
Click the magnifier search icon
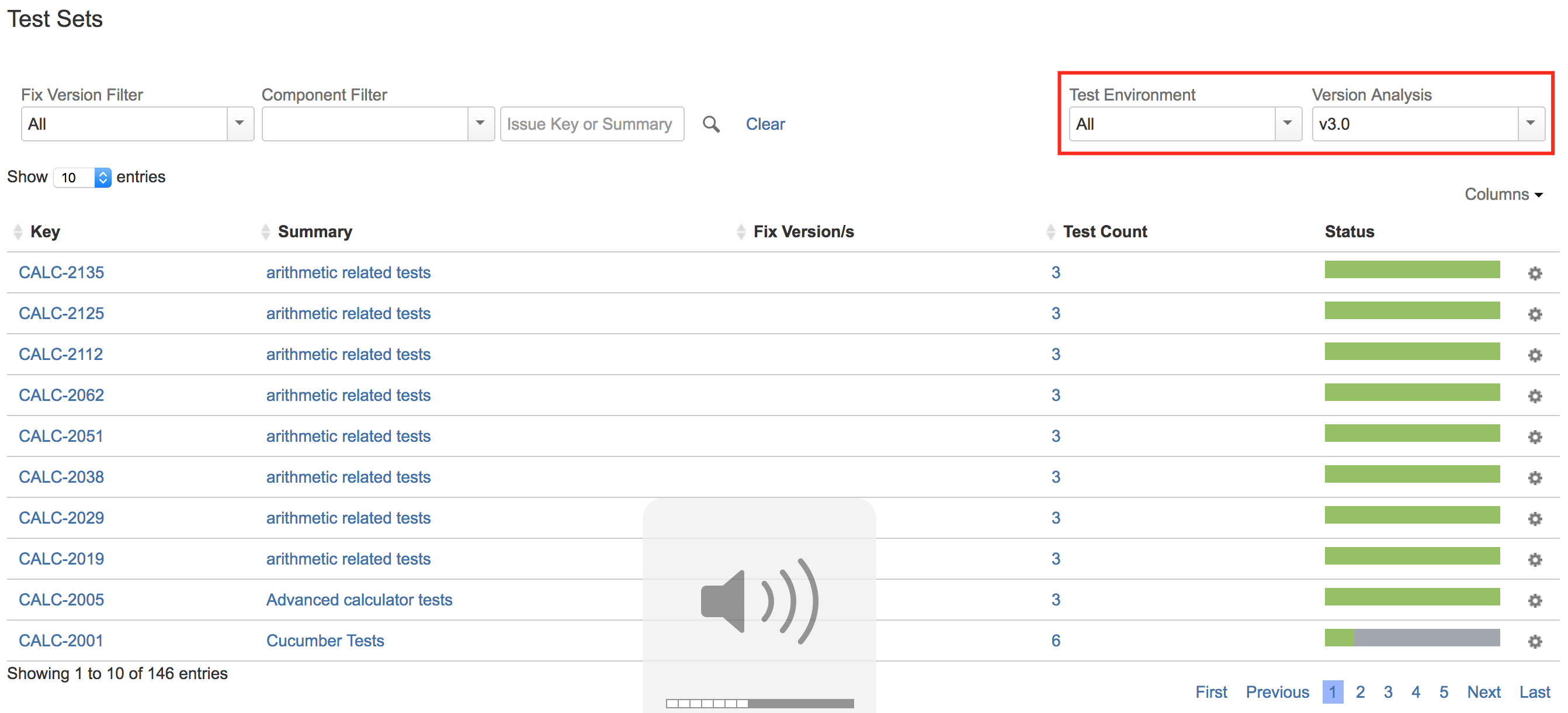(711, 124)
